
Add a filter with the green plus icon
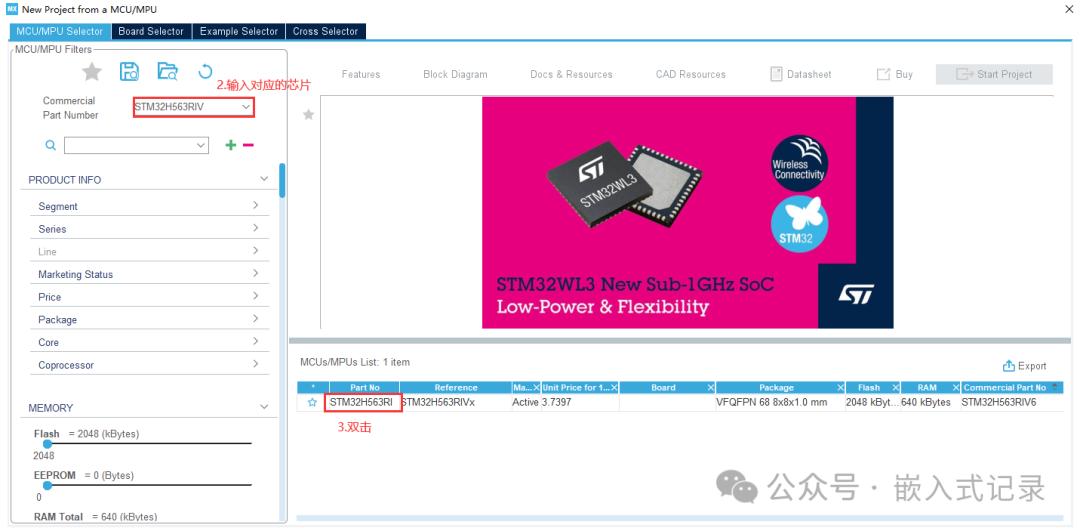click(x=231, y=145)
